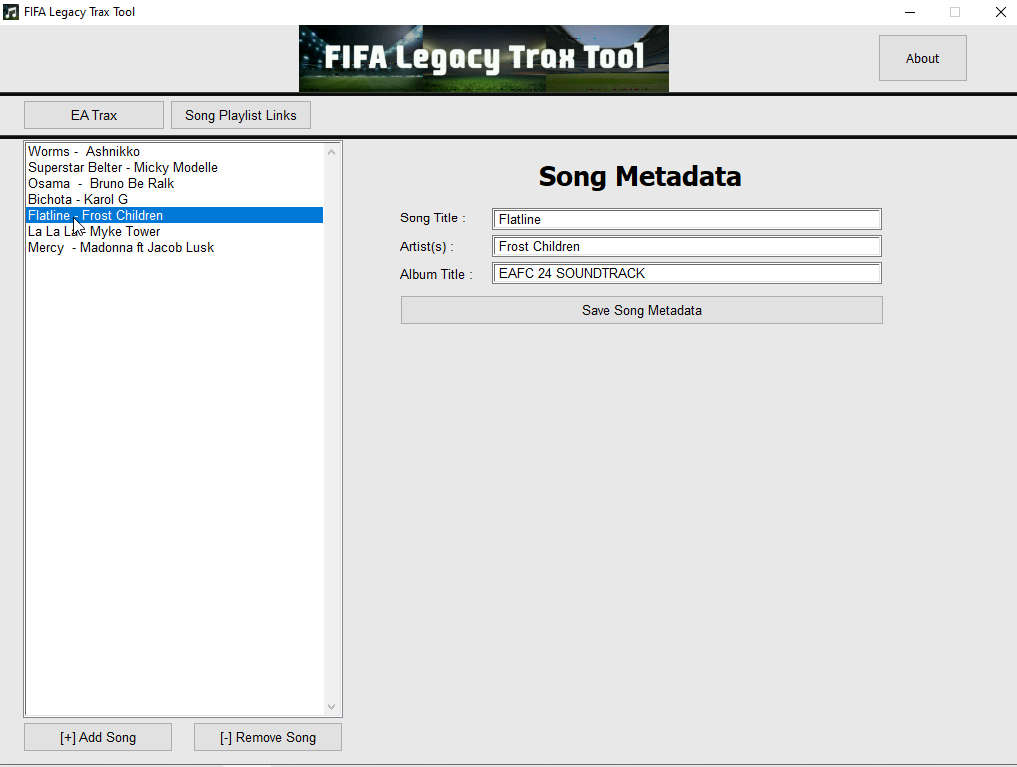Click the FIFA Legacy Trax Tool app icon
Image resolution: width=1017 pixels, height=767 pixels.
coord(11,12)
